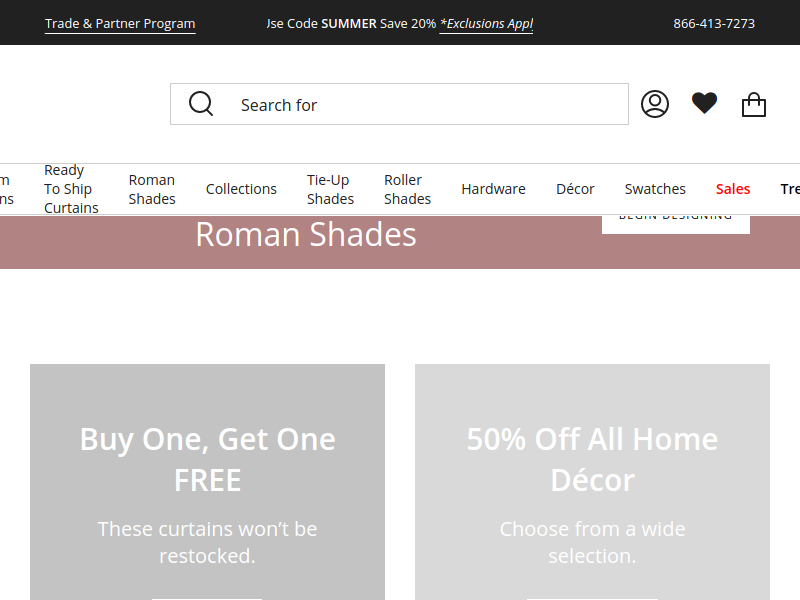800x600 pixels.
Task: Open the Hardware menu item
Action: pyautogui.click(x=493, y=189)
